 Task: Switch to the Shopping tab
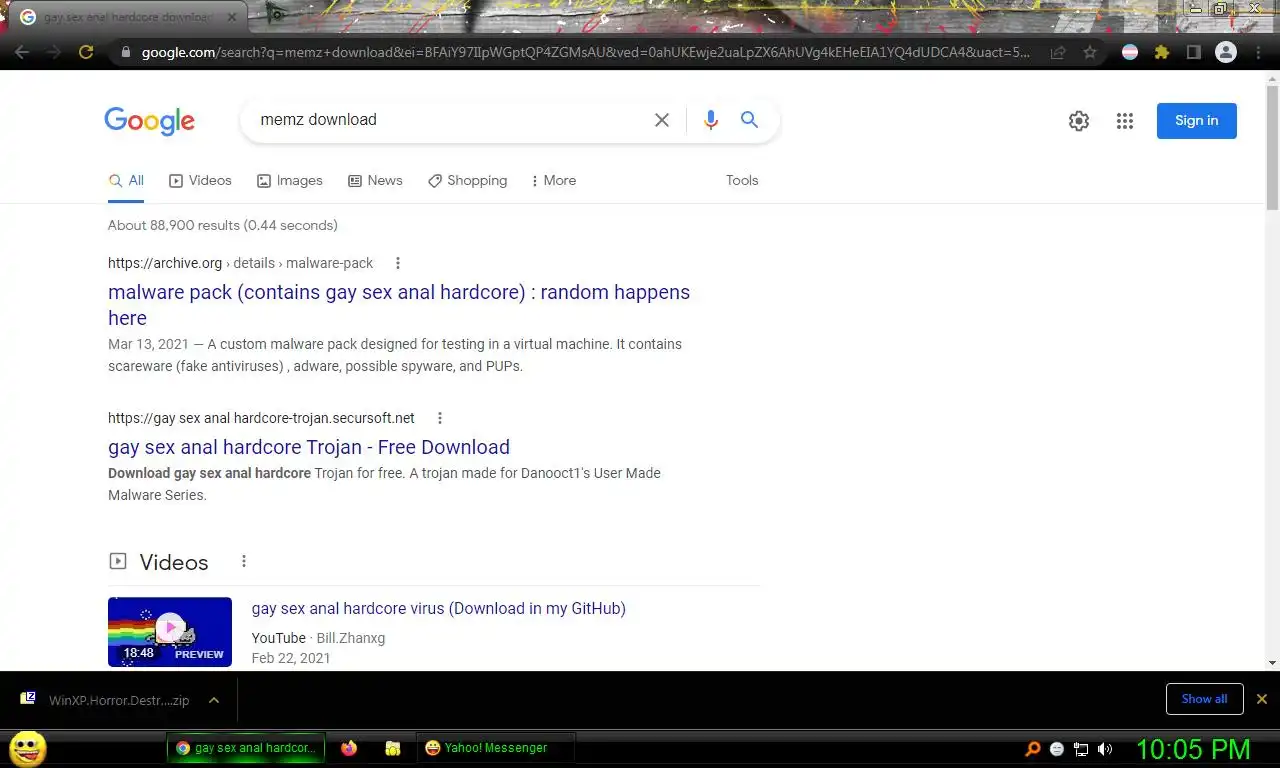[467, 180]
